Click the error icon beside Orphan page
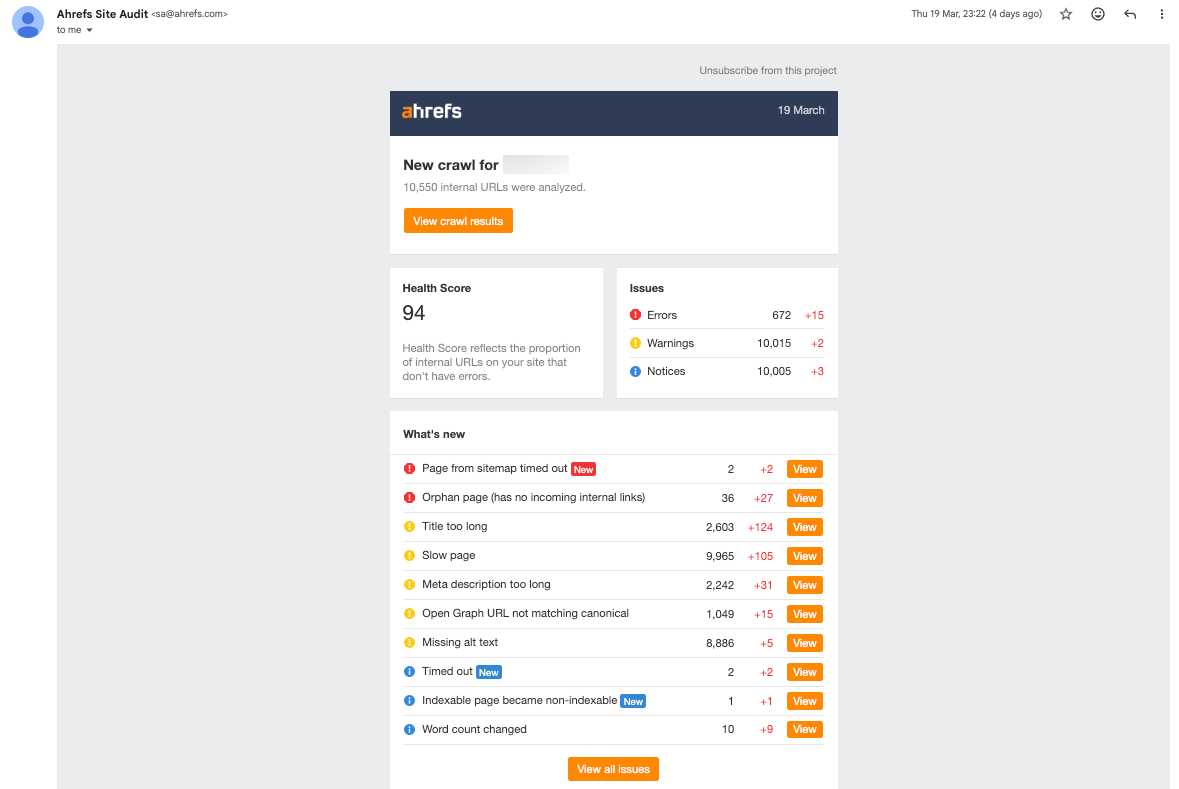 coord(410,497)
